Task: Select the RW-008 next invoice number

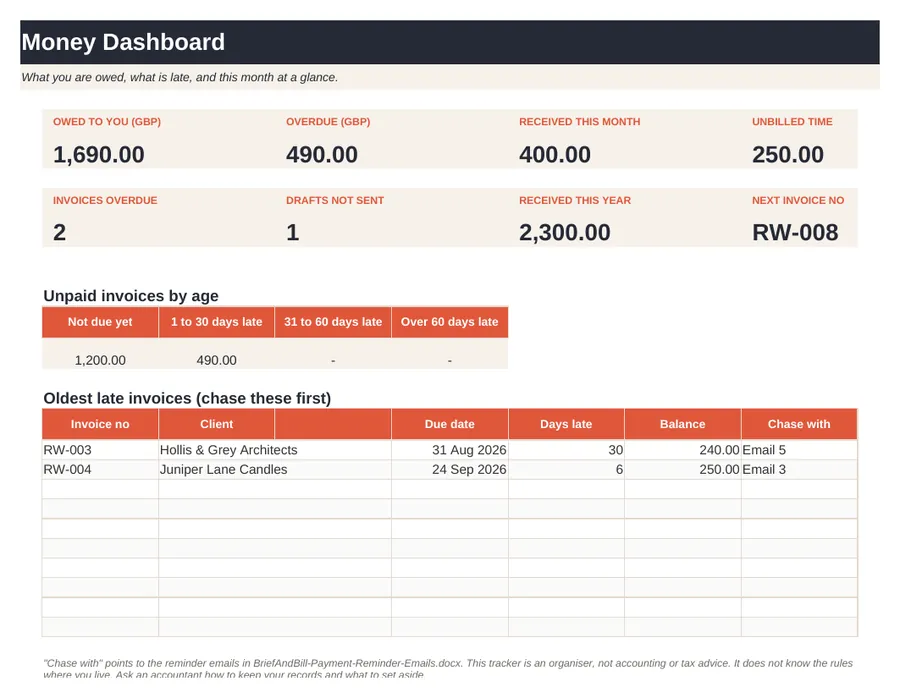Action: tap(795, 232)
